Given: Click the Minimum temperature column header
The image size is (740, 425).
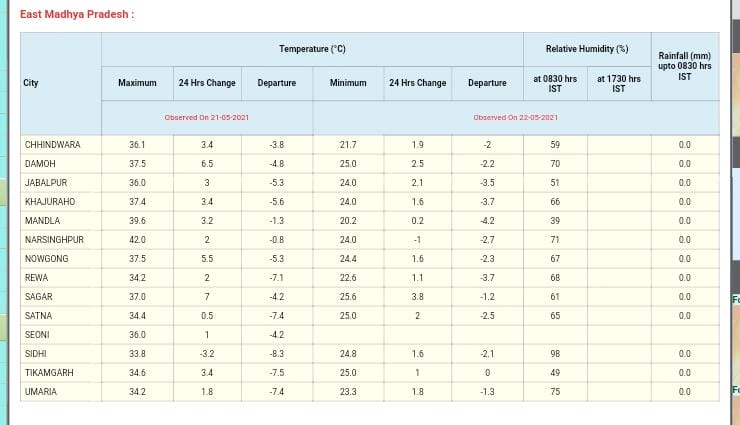Looking at the screenshot, I should tap(348, 83).
